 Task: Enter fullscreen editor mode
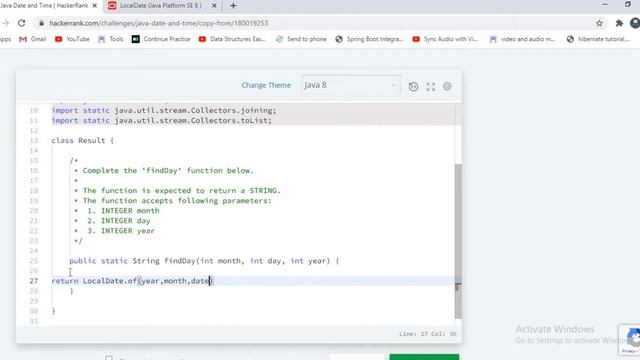[x=431, y=87]
